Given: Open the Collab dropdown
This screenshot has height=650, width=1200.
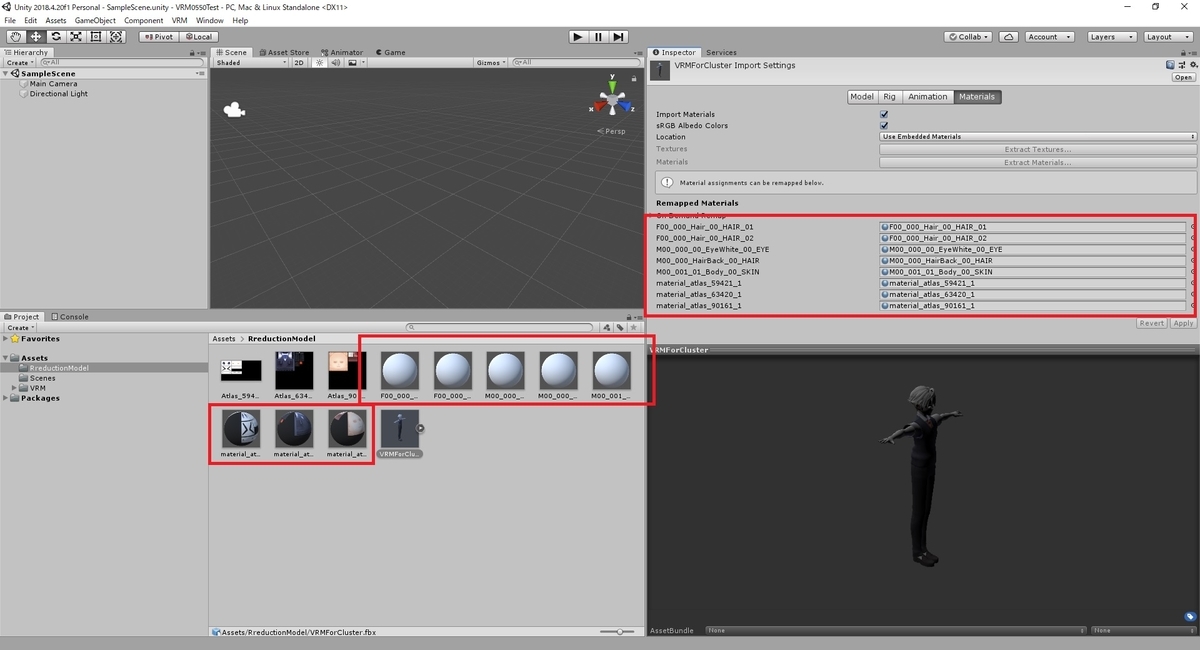Looking at the screenshot, I should [968, 37].
